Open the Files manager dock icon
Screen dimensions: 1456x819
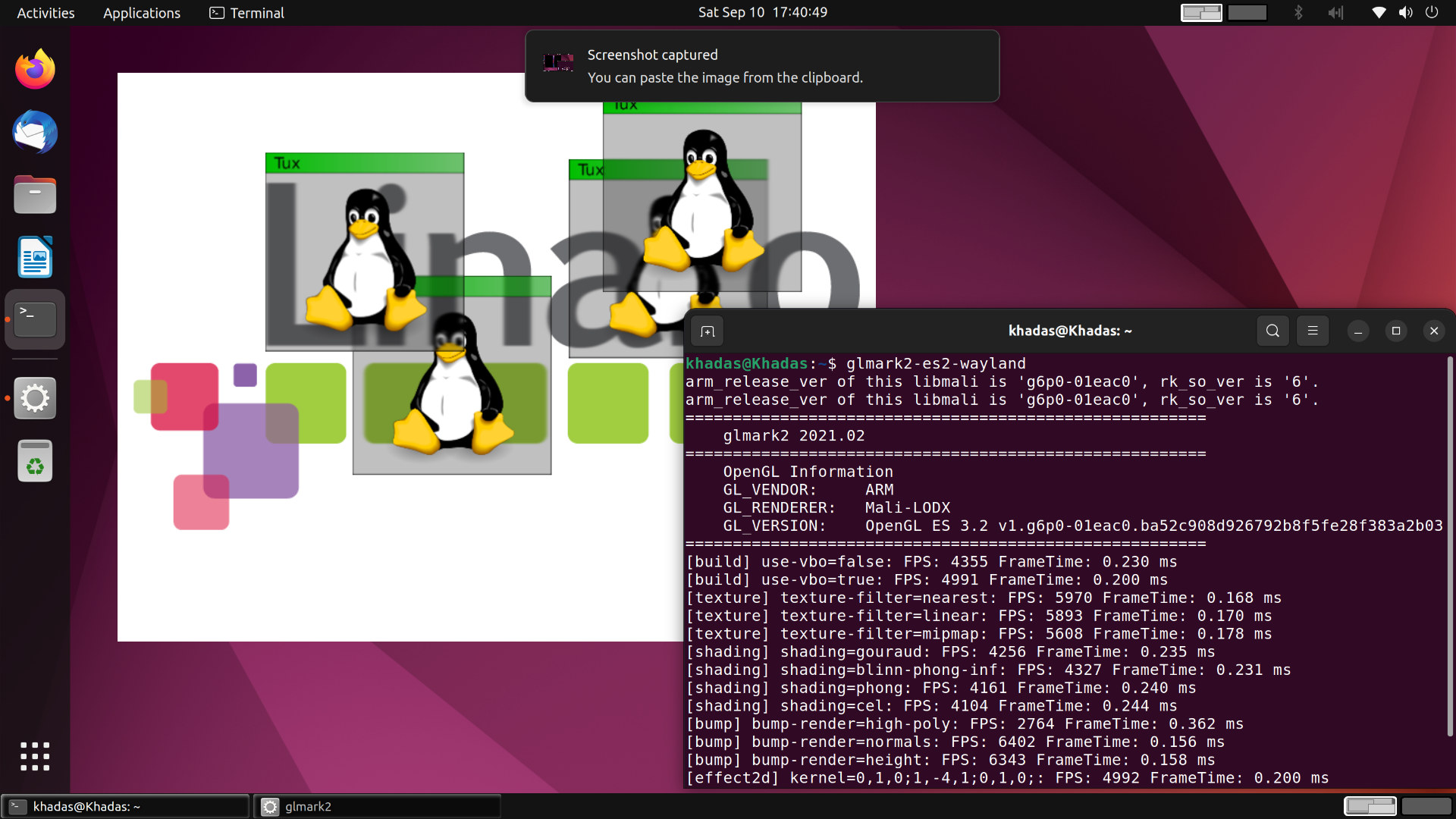pyautogui.click(x=35, y=195)
